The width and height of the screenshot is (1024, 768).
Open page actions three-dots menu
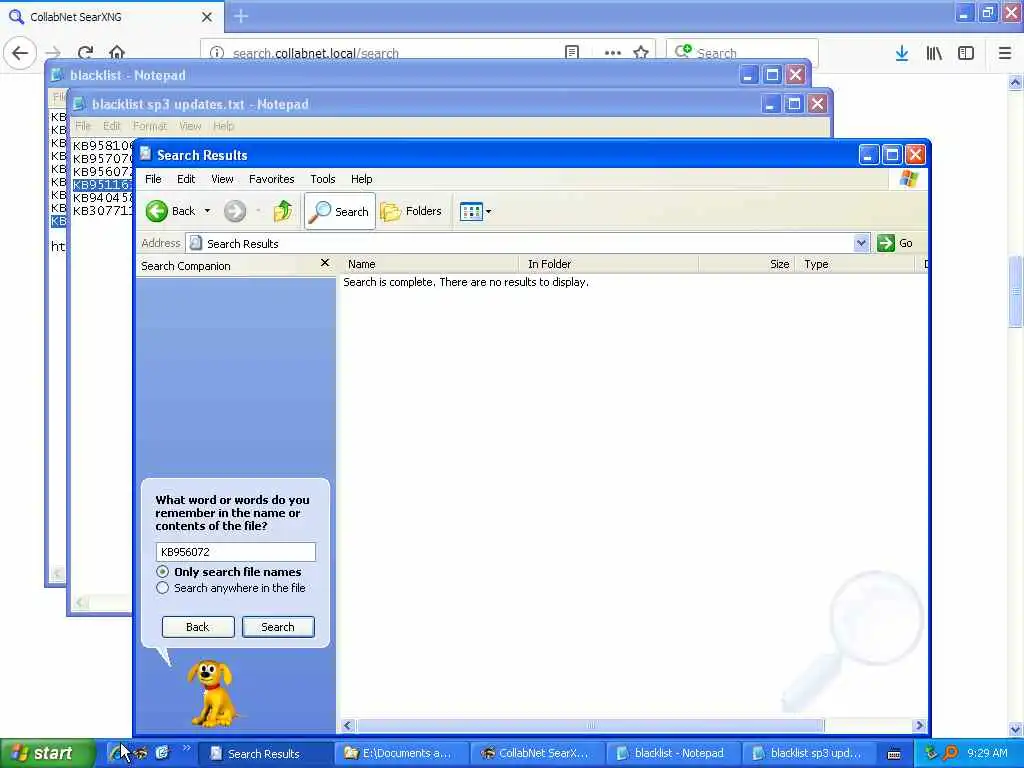[613, 52]
